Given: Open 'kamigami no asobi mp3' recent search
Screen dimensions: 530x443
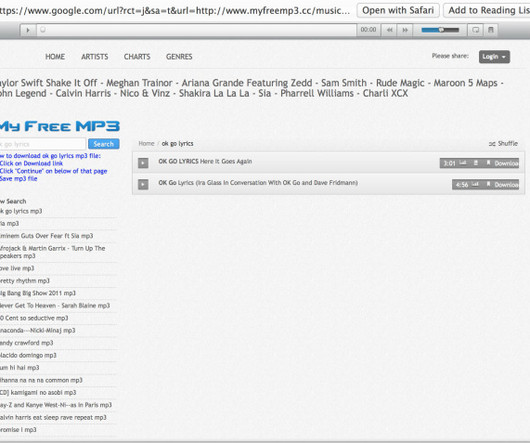Looking at the screenshot, I should click(38, 393).
